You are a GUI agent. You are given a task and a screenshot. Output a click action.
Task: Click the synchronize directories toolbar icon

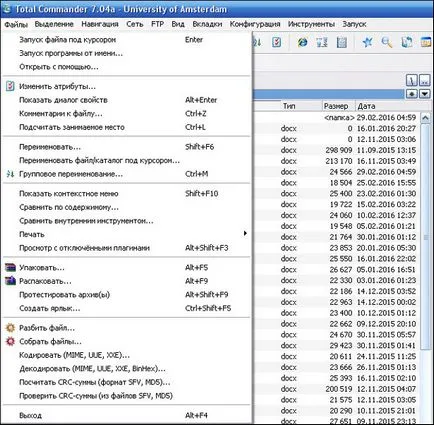tap(406, 42)
